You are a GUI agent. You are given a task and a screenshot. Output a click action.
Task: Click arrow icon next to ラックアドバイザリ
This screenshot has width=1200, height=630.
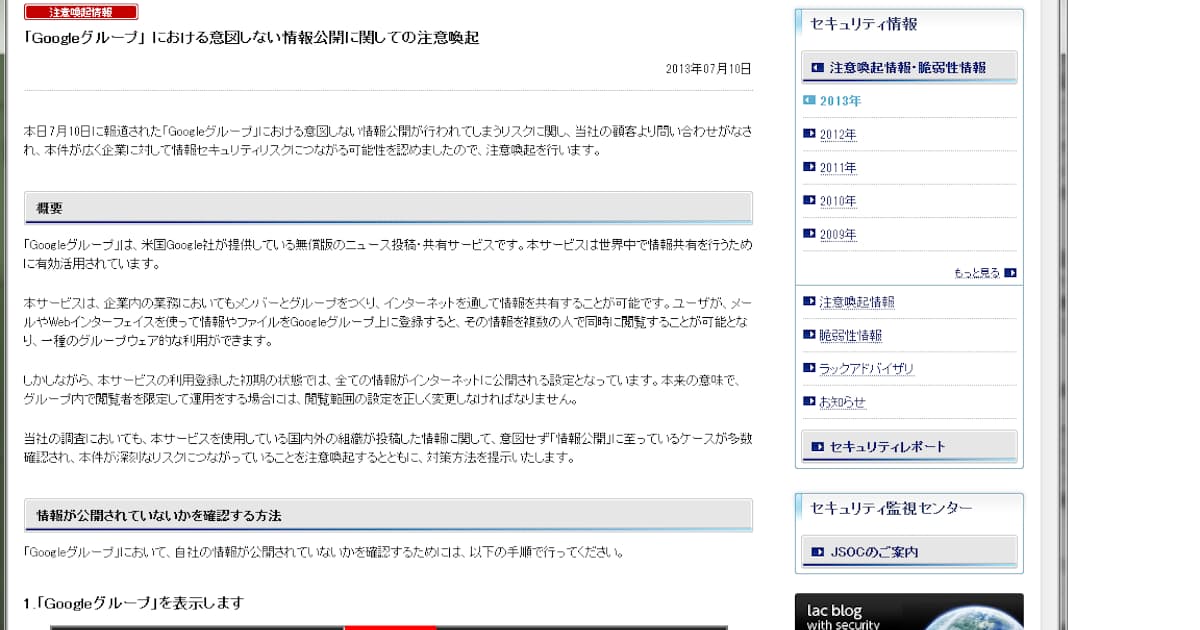point(809,368)
